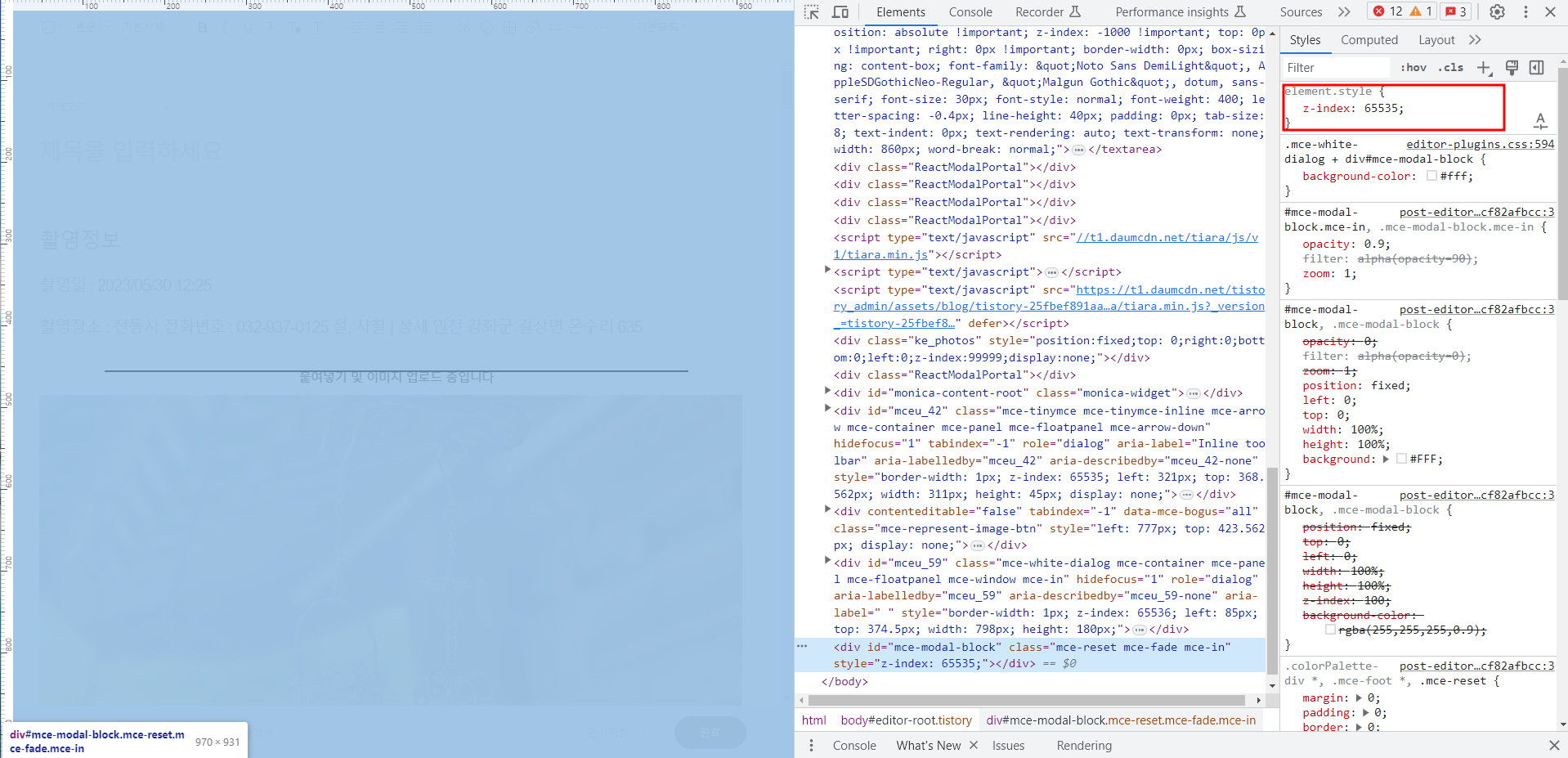Select the Layout sidebar tab
The image size is (1568, 758).
point(1436,39)
